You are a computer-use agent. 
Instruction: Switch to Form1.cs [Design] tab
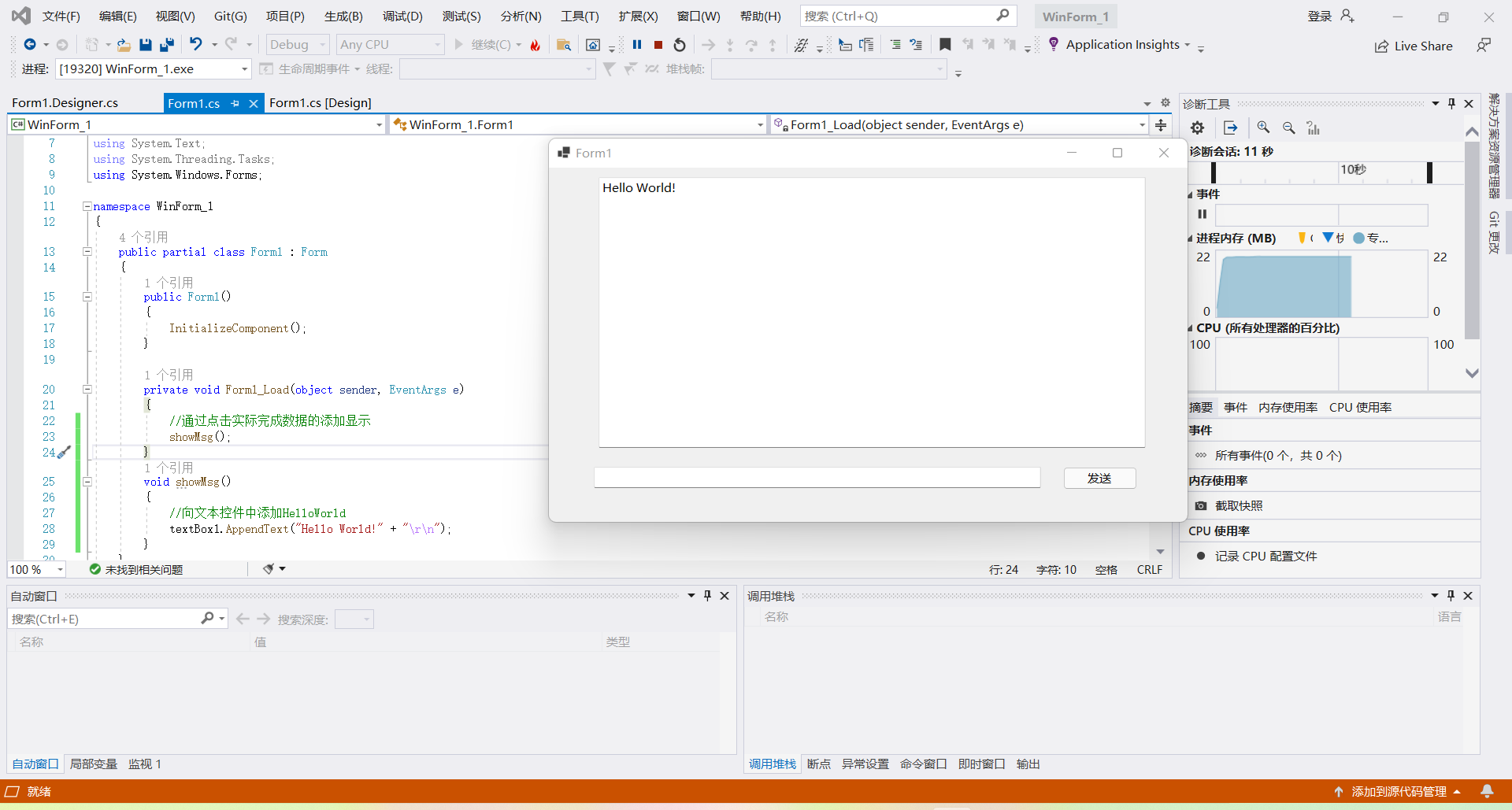[320, 103]
